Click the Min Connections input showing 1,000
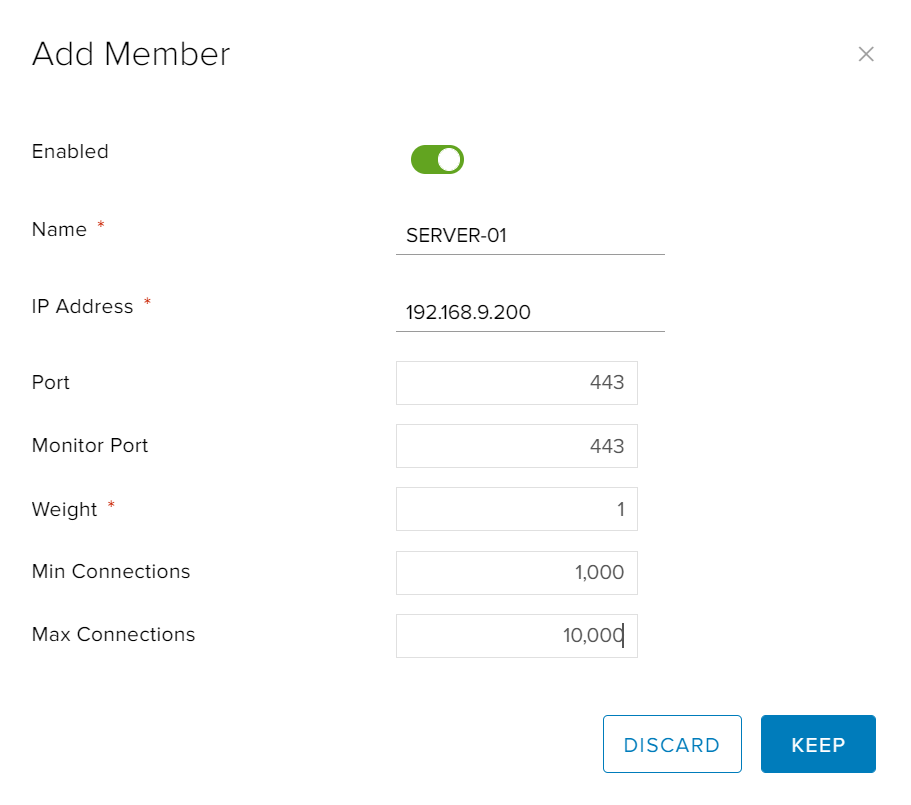 [517, 573]
